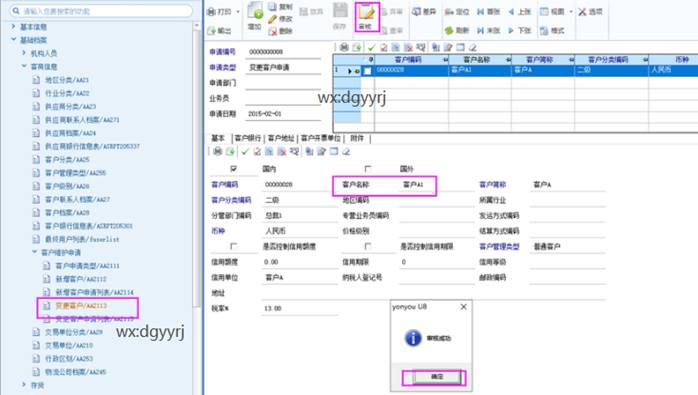Screen dimensions: 698x395
Task: Click the 增加 (Add) icon in toolbar
Action: coord(255,11)
